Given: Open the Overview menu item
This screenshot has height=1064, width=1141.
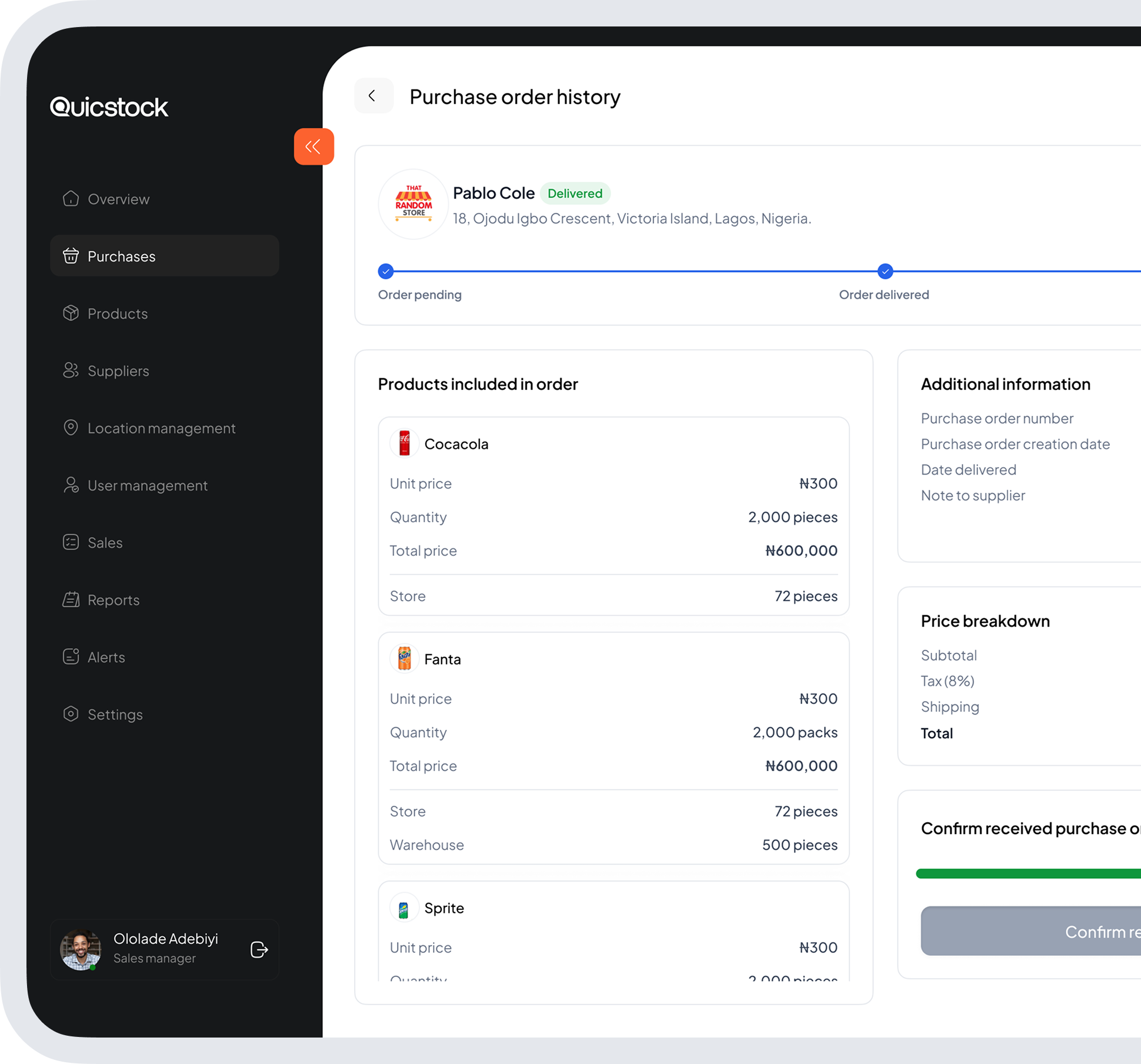Looking at the screenshot, I should 165,199.
